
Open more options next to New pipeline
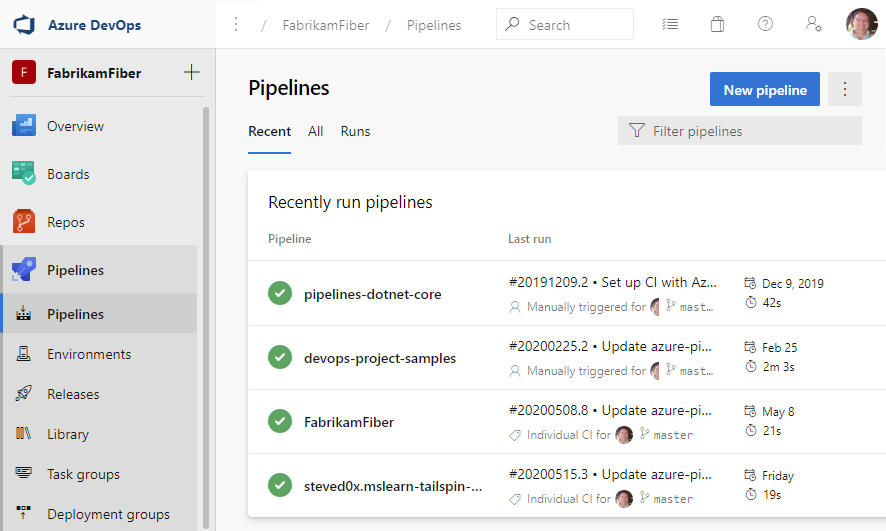[x=845, y=89]
